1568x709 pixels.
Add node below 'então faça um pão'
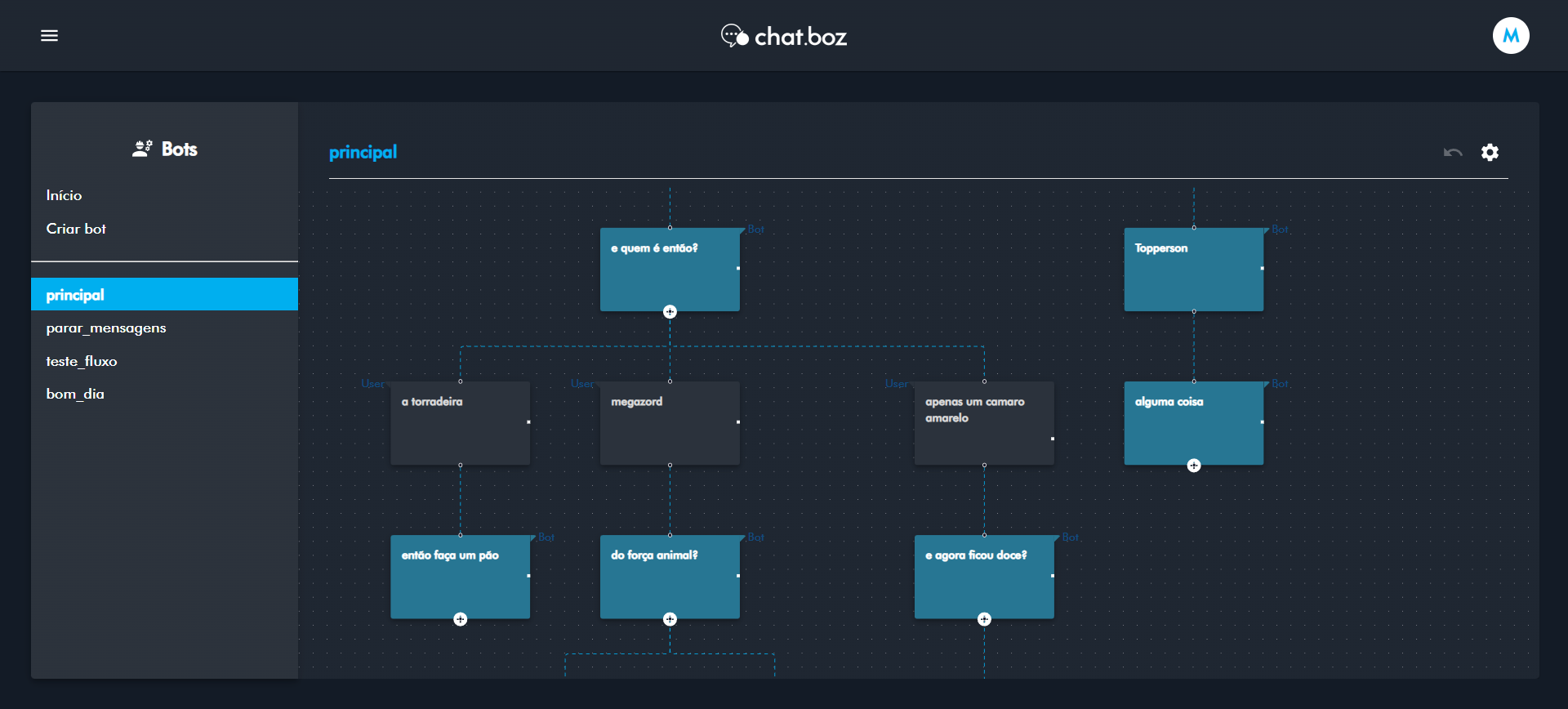461,619
